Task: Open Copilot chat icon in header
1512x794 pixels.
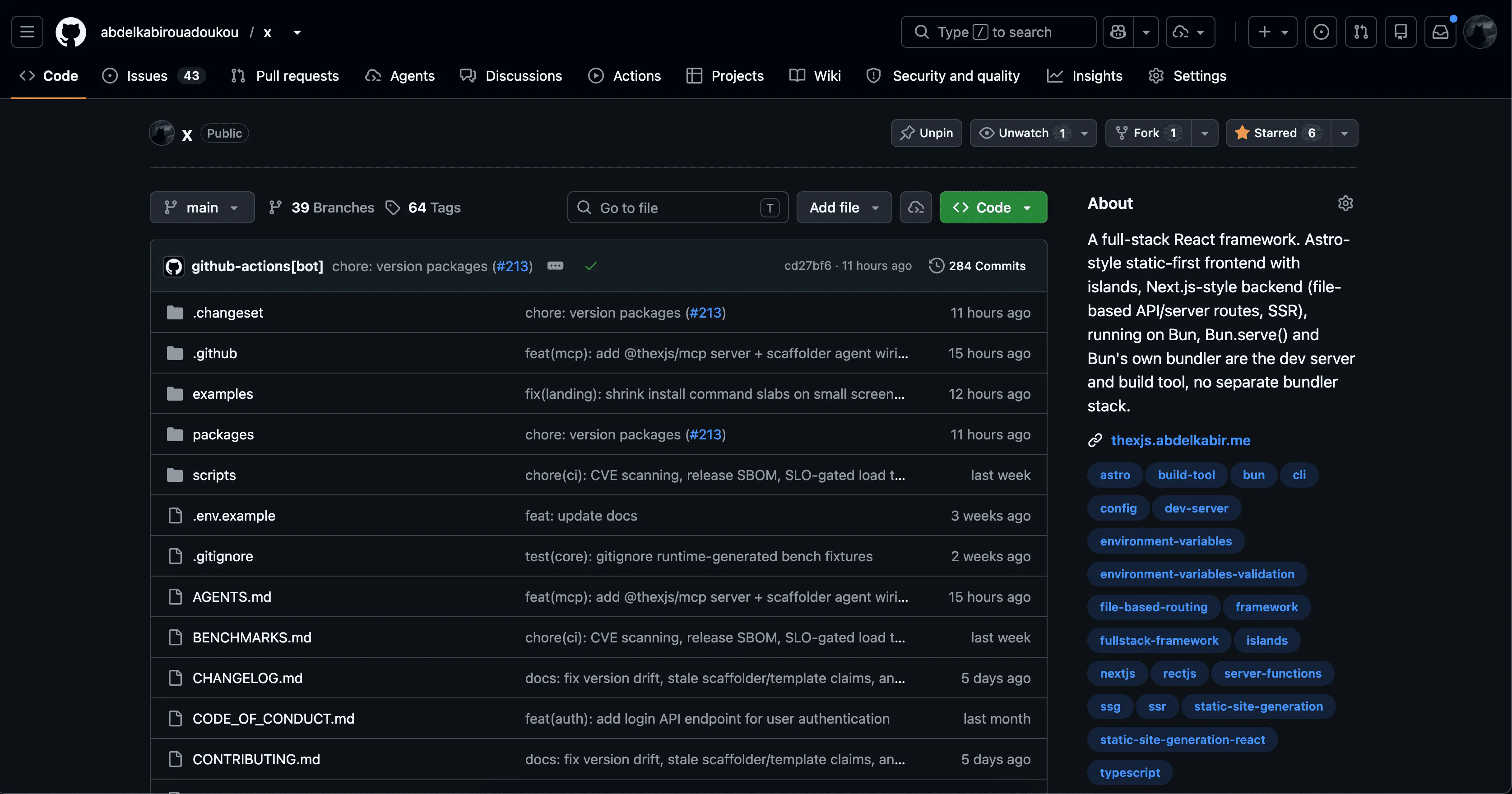Action: tap(1118, 32)
